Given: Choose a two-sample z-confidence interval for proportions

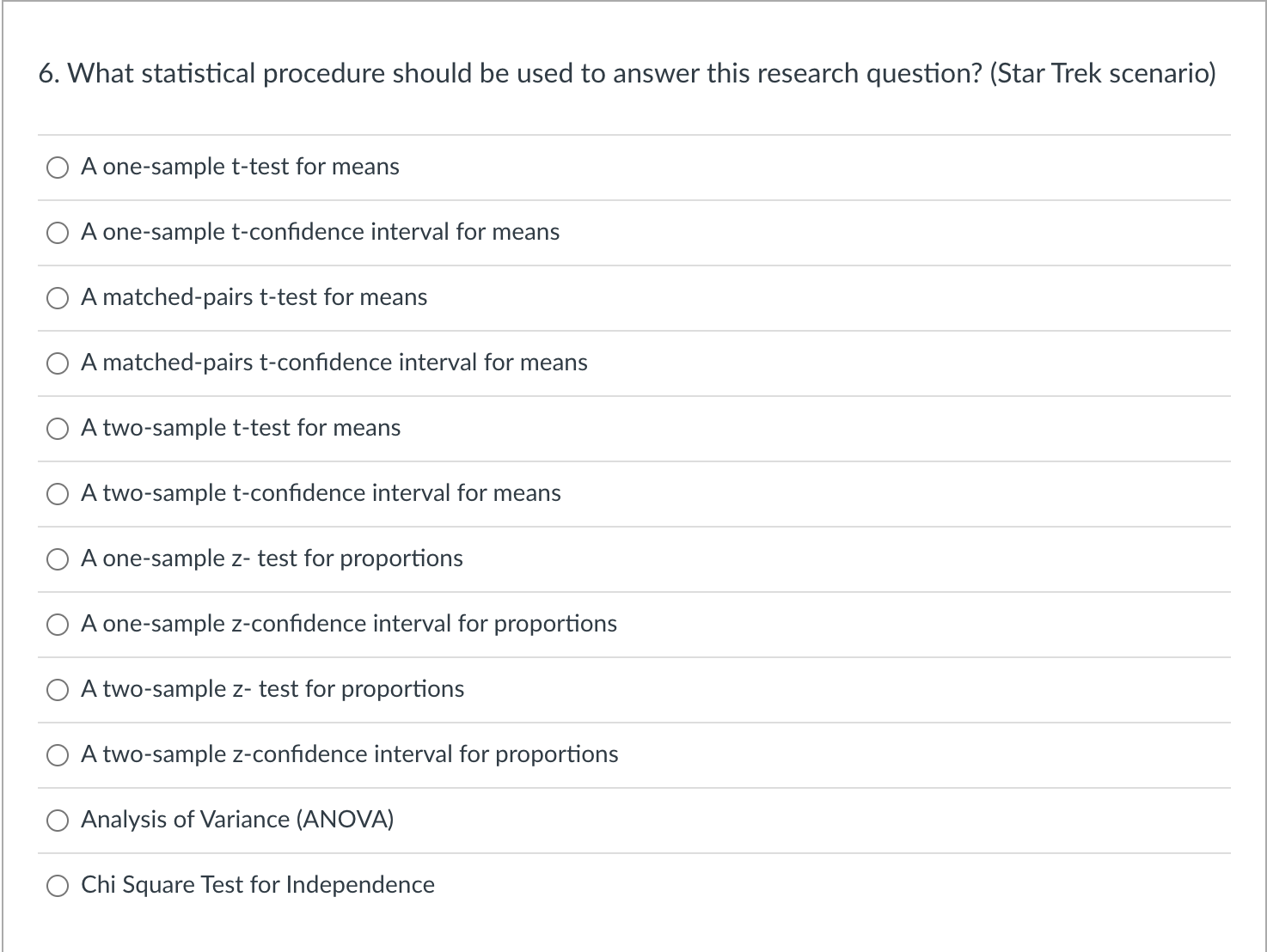Looking at the screenshot, I should click(58, 755).
